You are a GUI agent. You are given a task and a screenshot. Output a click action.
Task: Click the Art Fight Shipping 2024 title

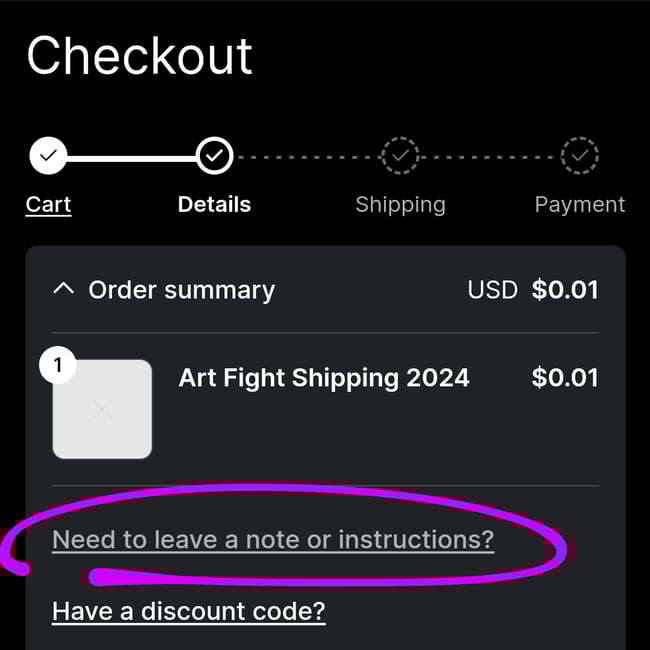click(323, 378)
